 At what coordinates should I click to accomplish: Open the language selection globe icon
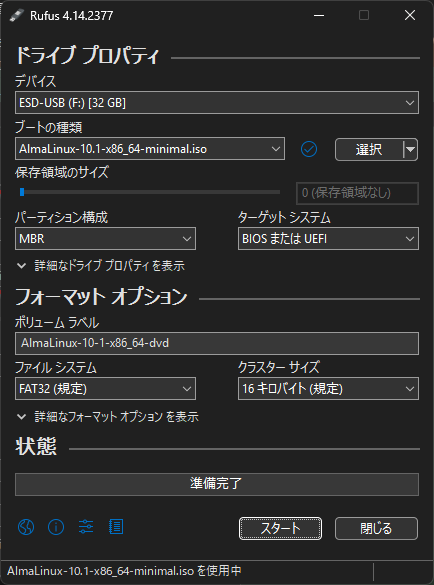(26, 527)
